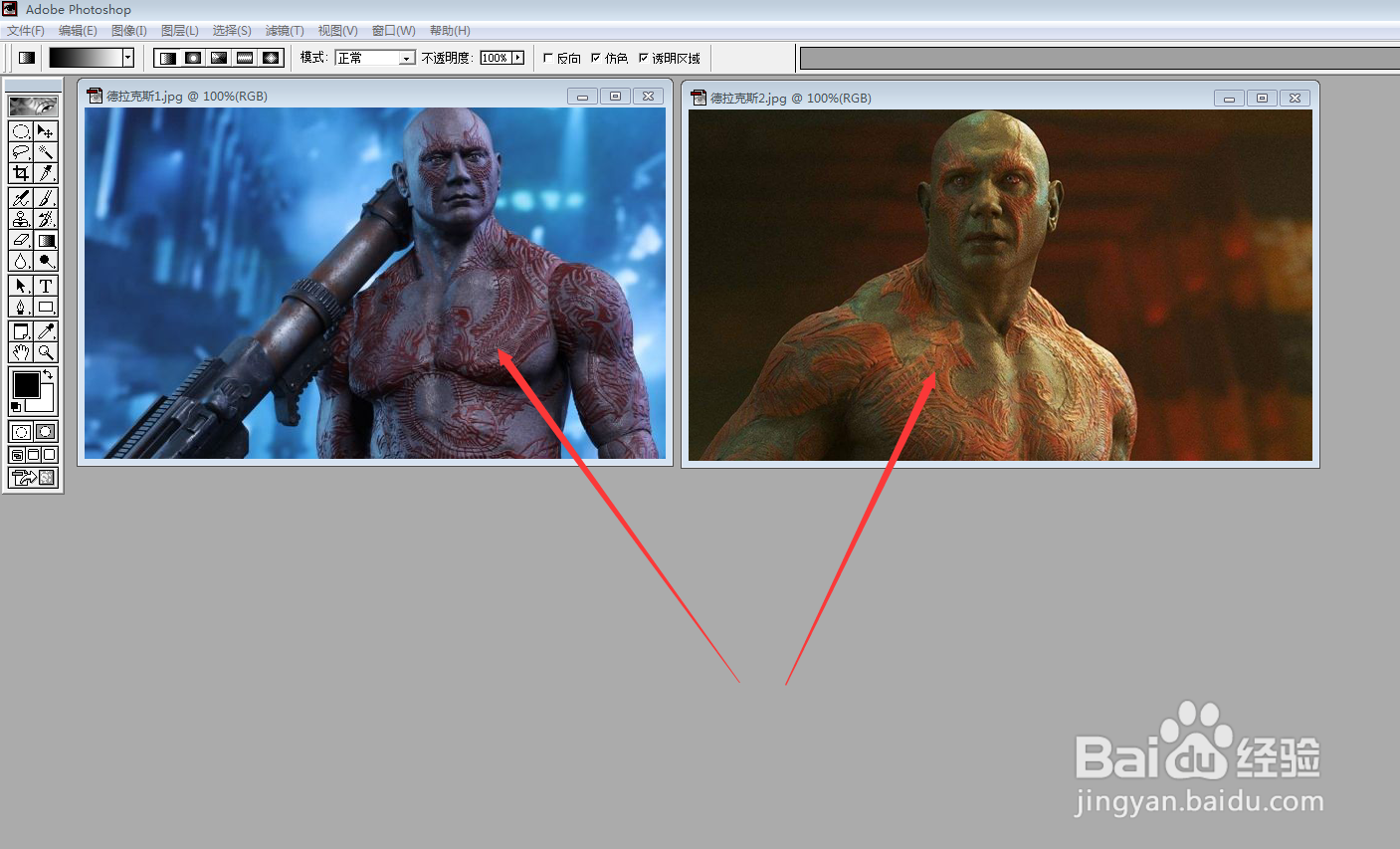Choose Reflected gradient style
Image resolution: width=1400 pixels, height=849 pixels.
click(x=245, y=58)
